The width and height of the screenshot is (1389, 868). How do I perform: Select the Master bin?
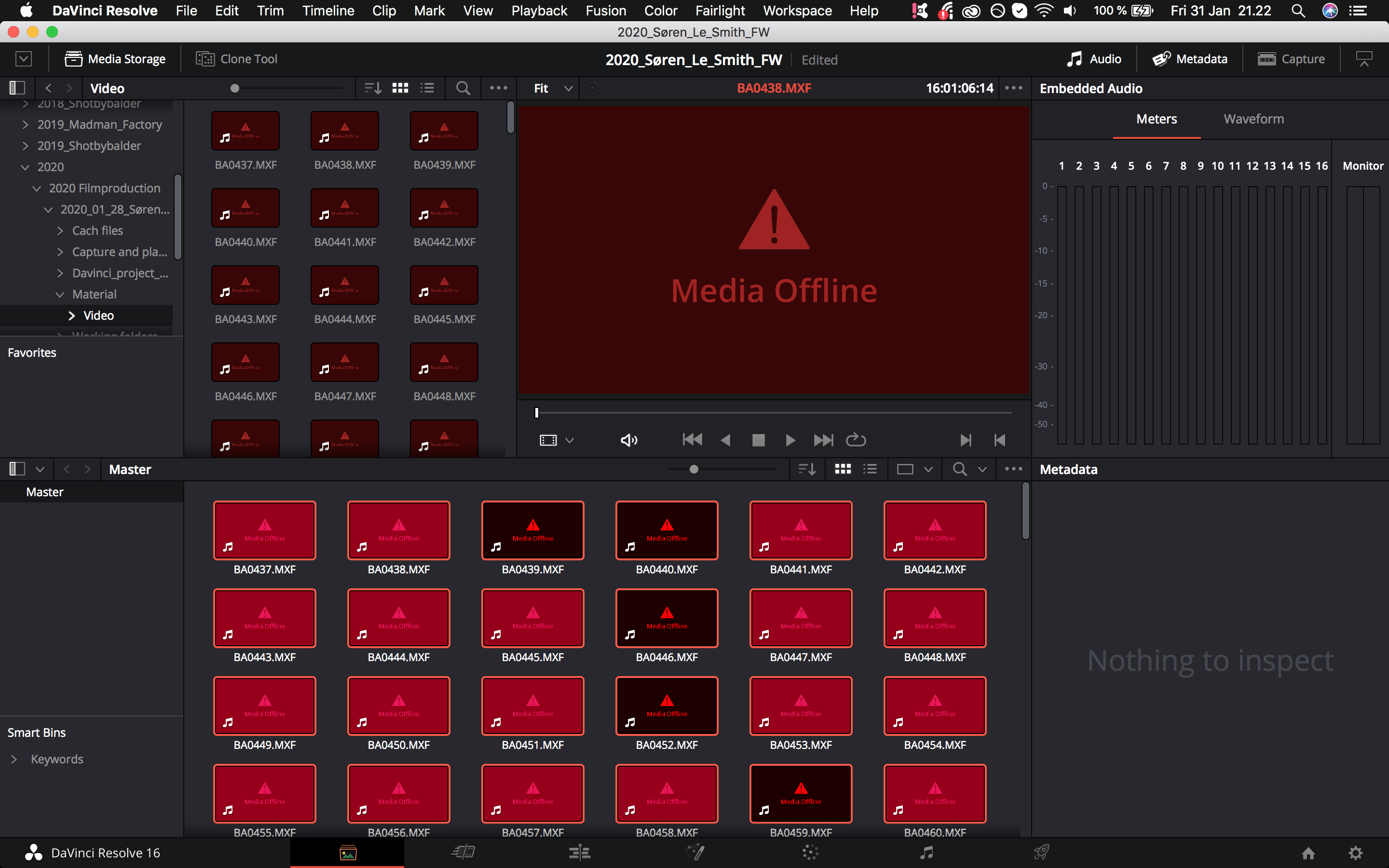point(92,492)
